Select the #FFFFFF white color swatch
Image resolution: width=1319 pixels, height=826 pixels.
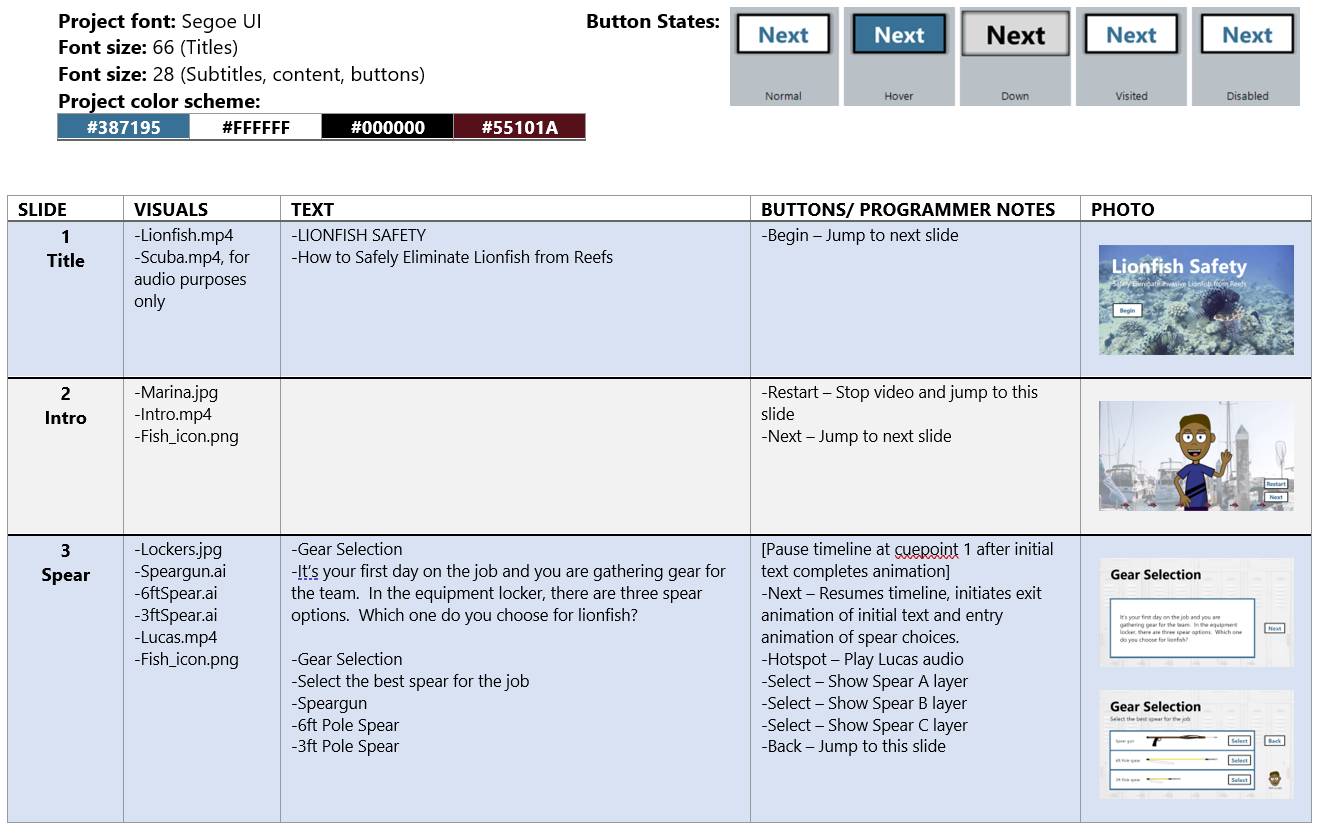click(255, 127)
